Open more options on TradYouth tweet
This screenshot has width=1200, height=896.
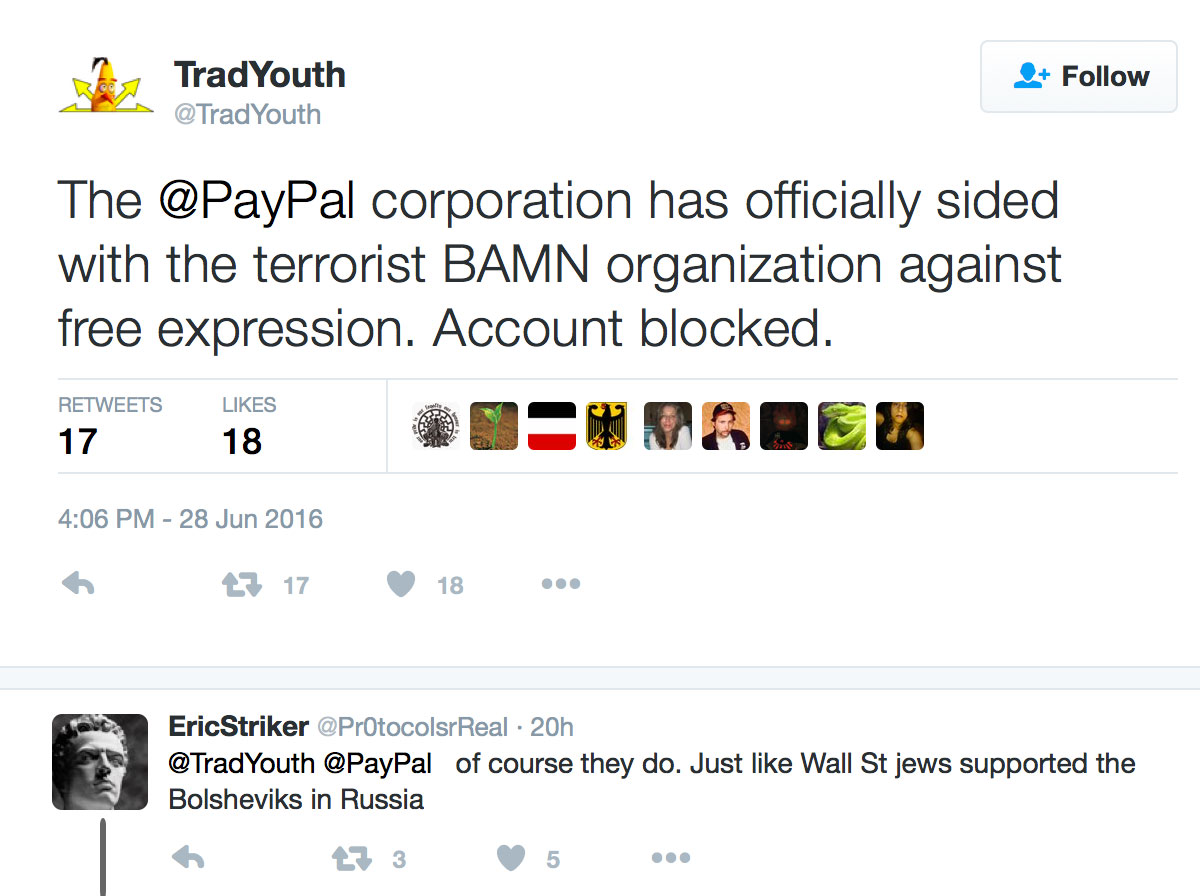(560, 585)
